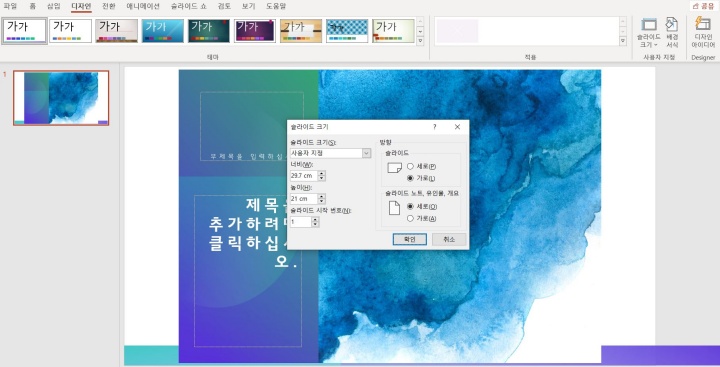Apply the first white theme thumbnail
The height and width of the screenshot is (367, 720).
[x=24, y=31]
